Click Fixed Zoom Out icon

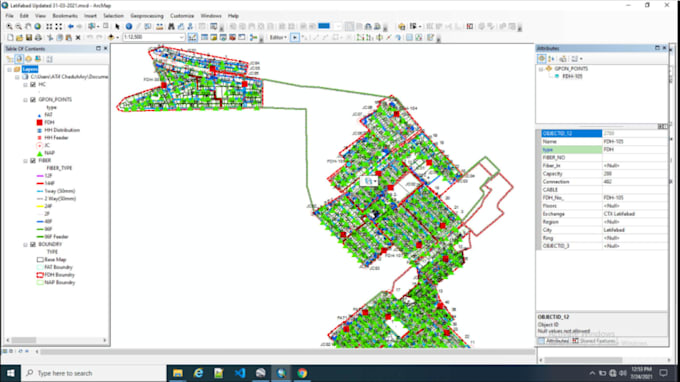pyautogui.click(x=59, y=26)
